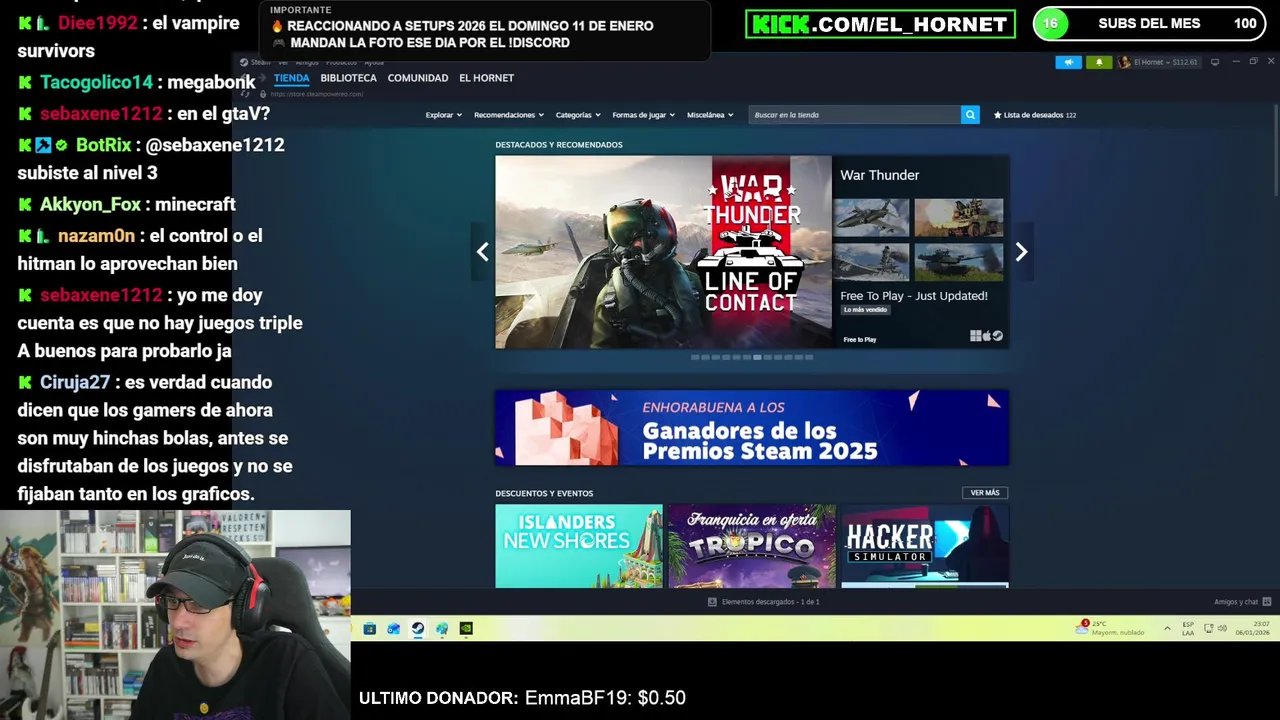Open the paint palette app in taskbar
This screenshot has height=720, width=1280.
[442, 629]
